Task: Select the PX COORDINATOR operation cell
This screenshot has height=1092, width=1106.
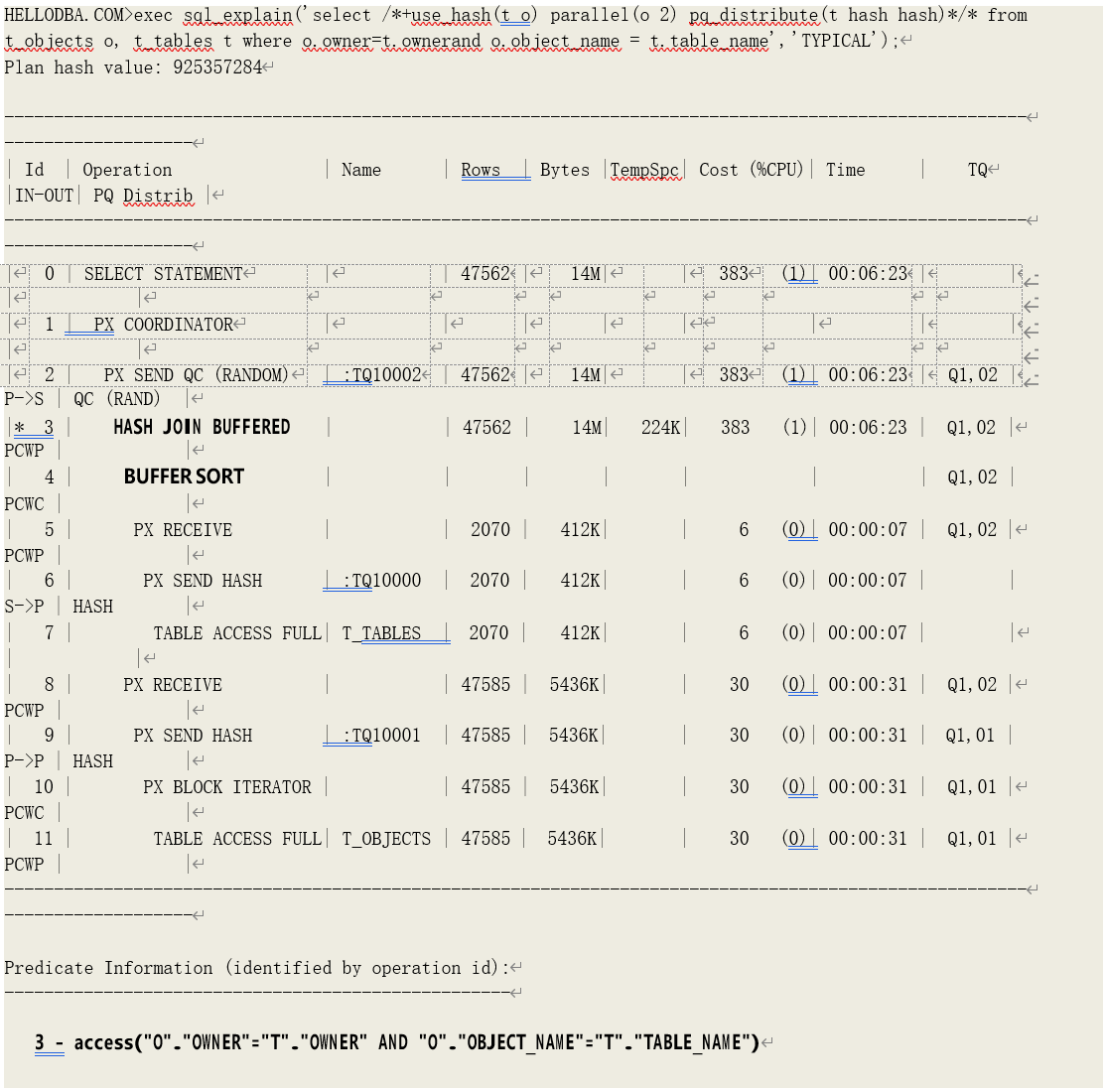Action: [x=163, y=325]
